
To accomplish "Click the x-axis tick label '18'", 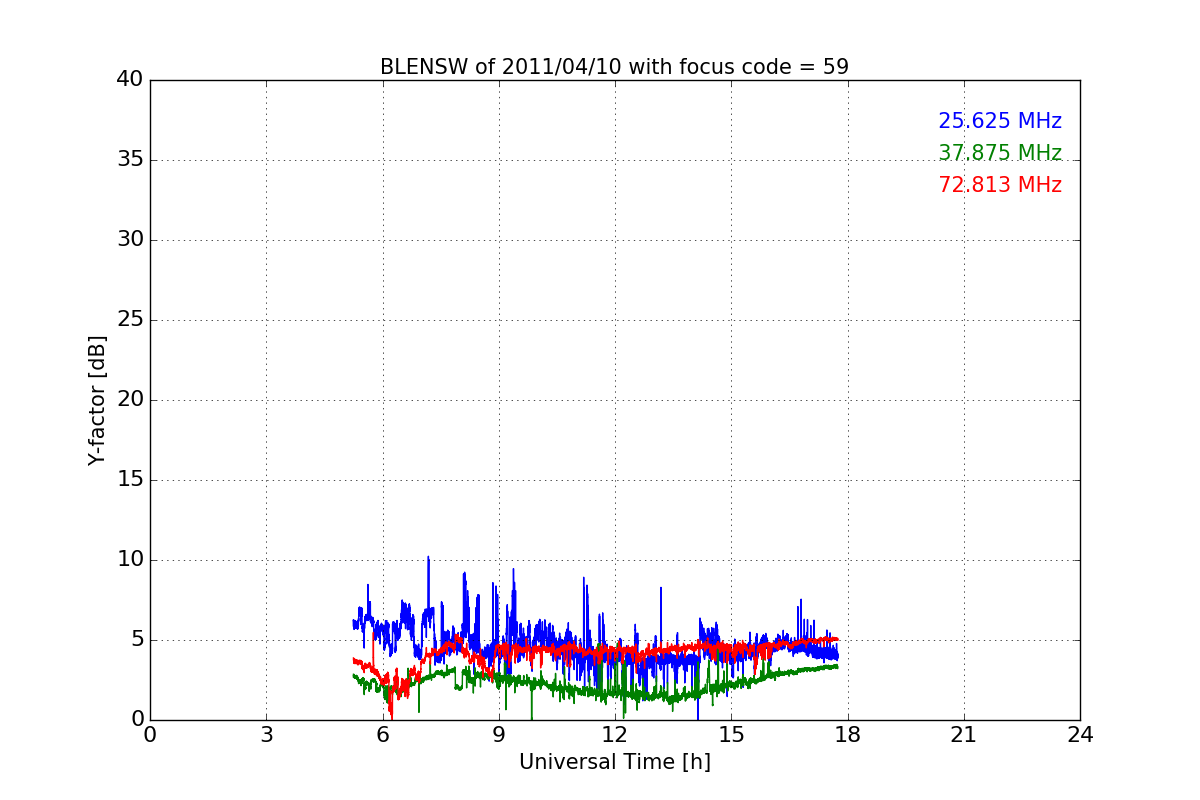I will tap(847, 734).
